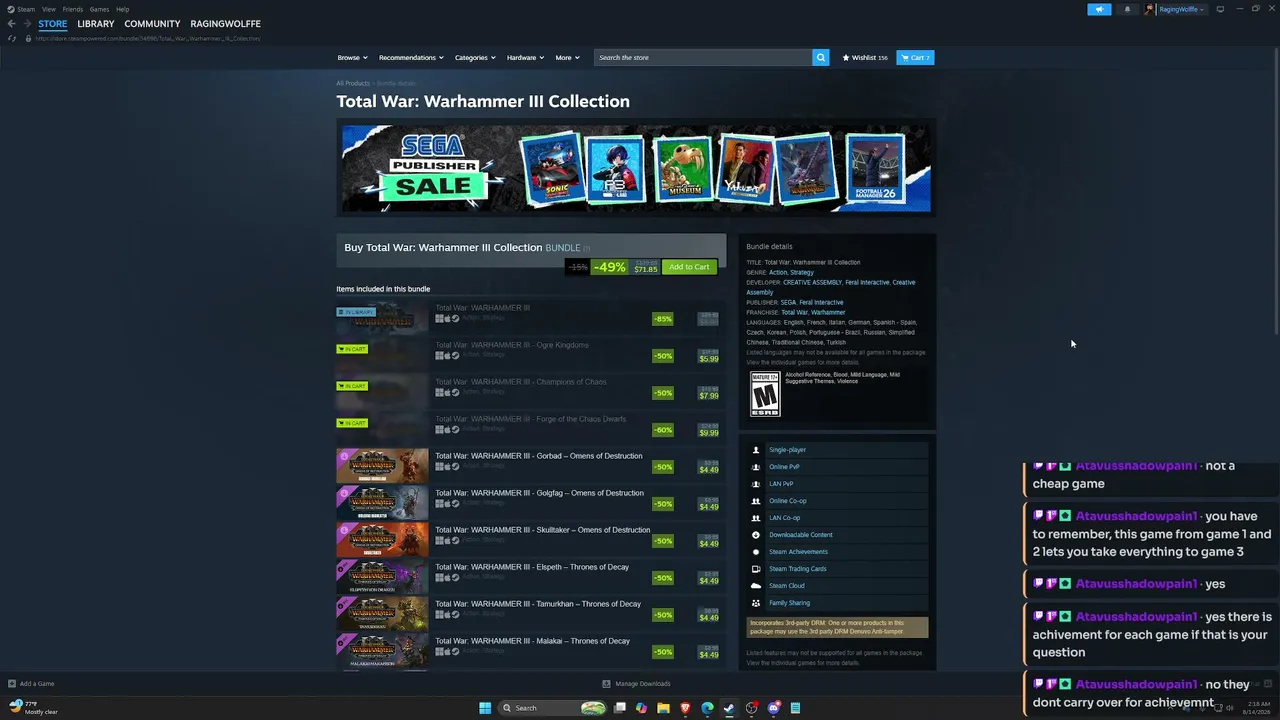Expand the Hardware dropdown

[525, 58]
